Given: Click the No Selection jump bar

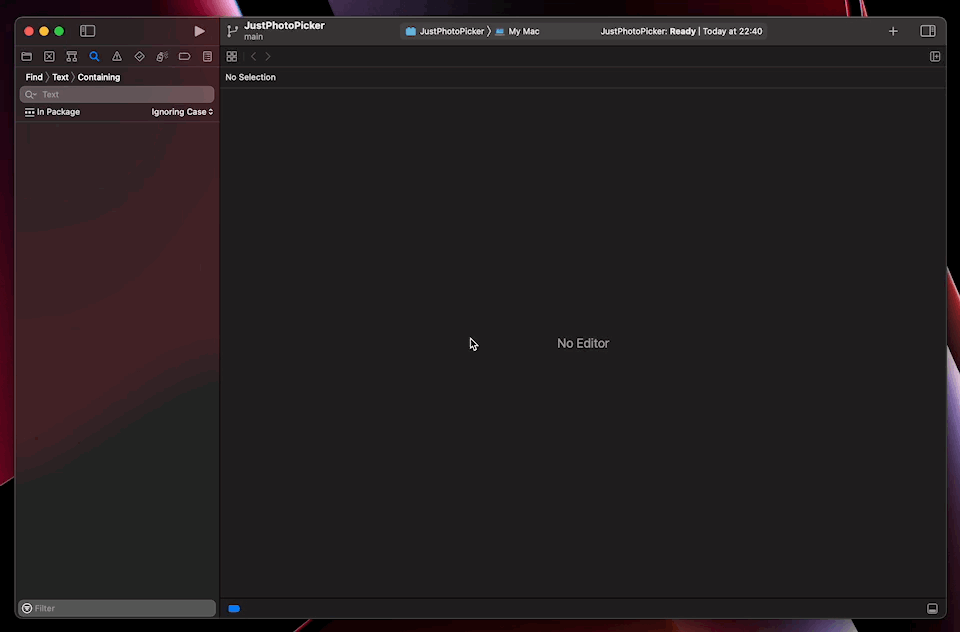Looking at the screenshot, I should [x=250, y=77].
